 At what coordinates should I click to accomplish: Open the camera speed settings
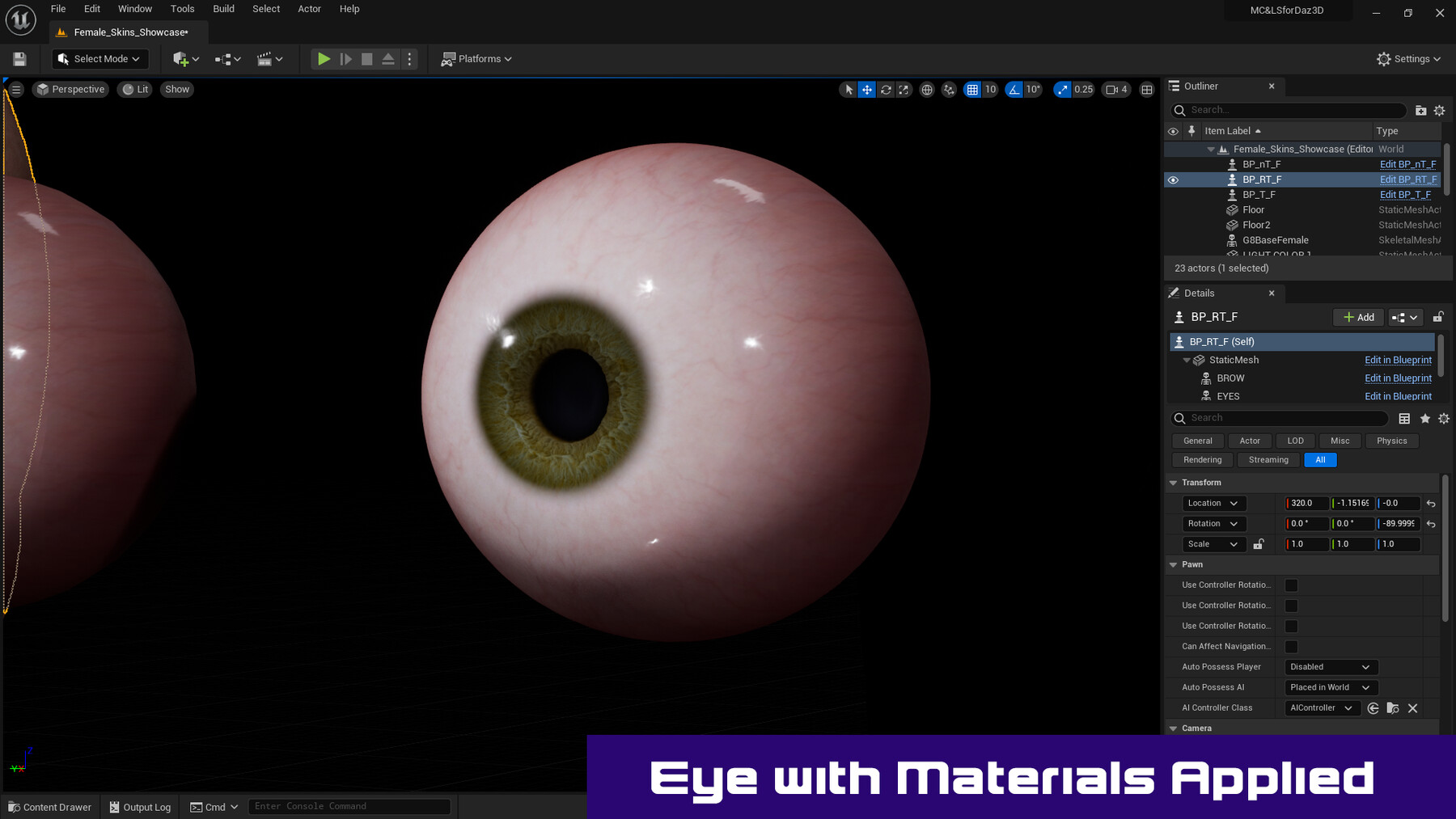click(1115, 90)
